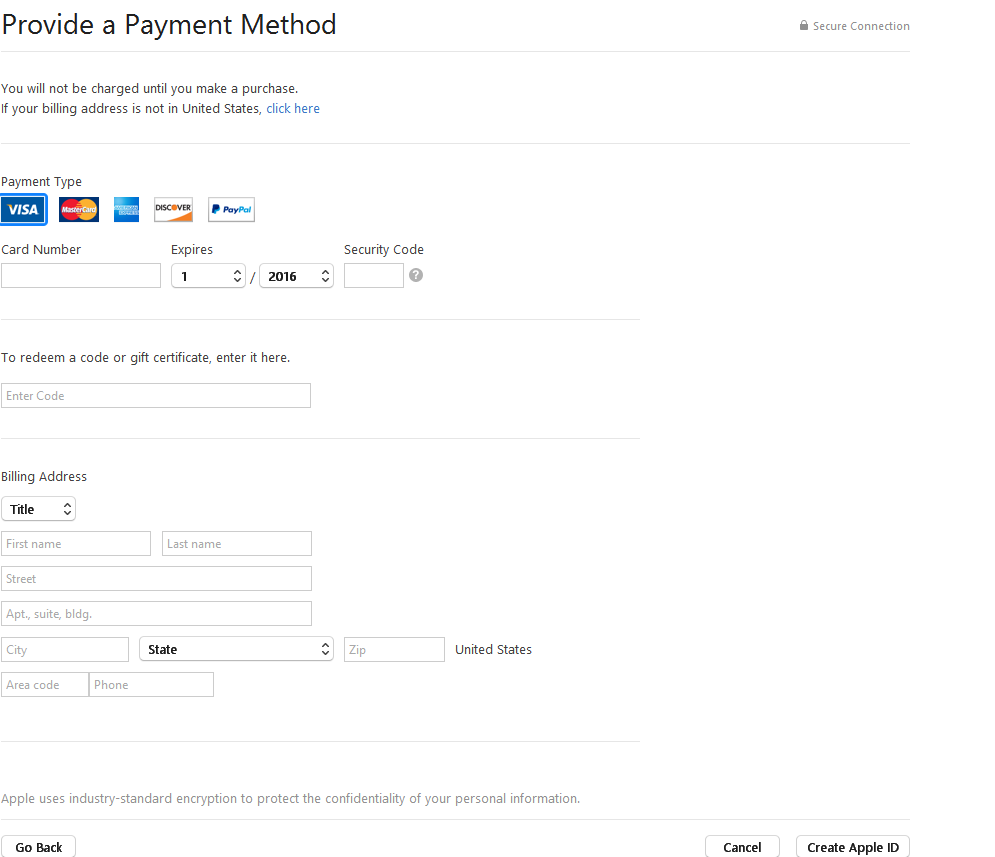
Task: Focus the City field
Action: click(x=65, y=650)
